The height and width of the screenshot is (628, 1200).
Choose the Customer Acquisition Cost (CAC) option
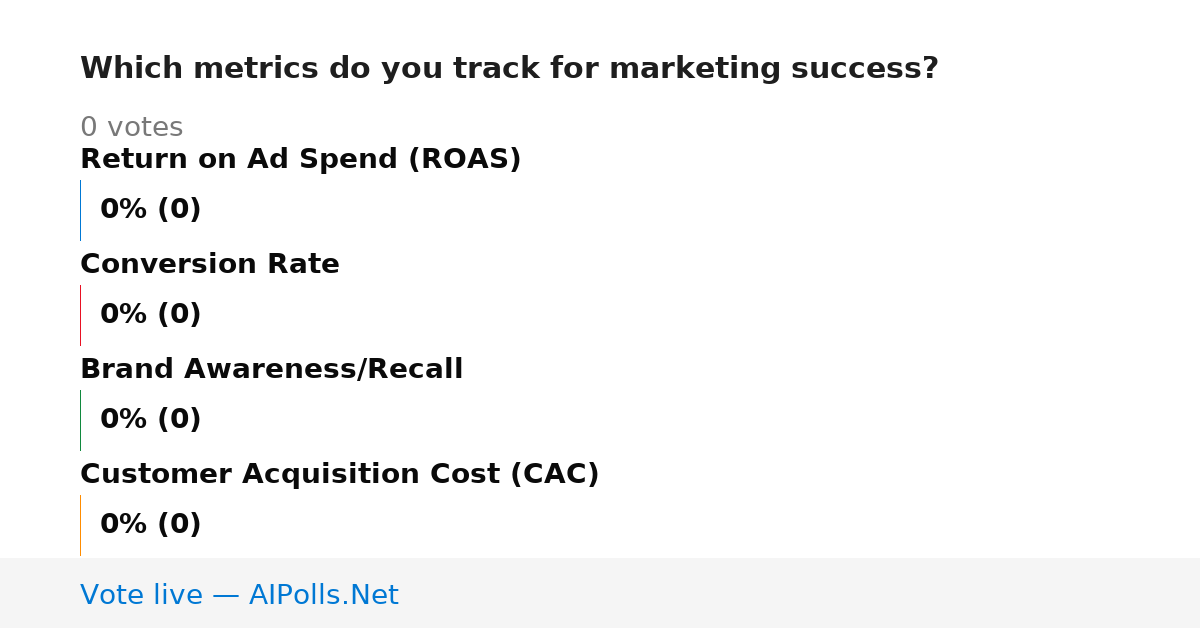pos(339,475)
